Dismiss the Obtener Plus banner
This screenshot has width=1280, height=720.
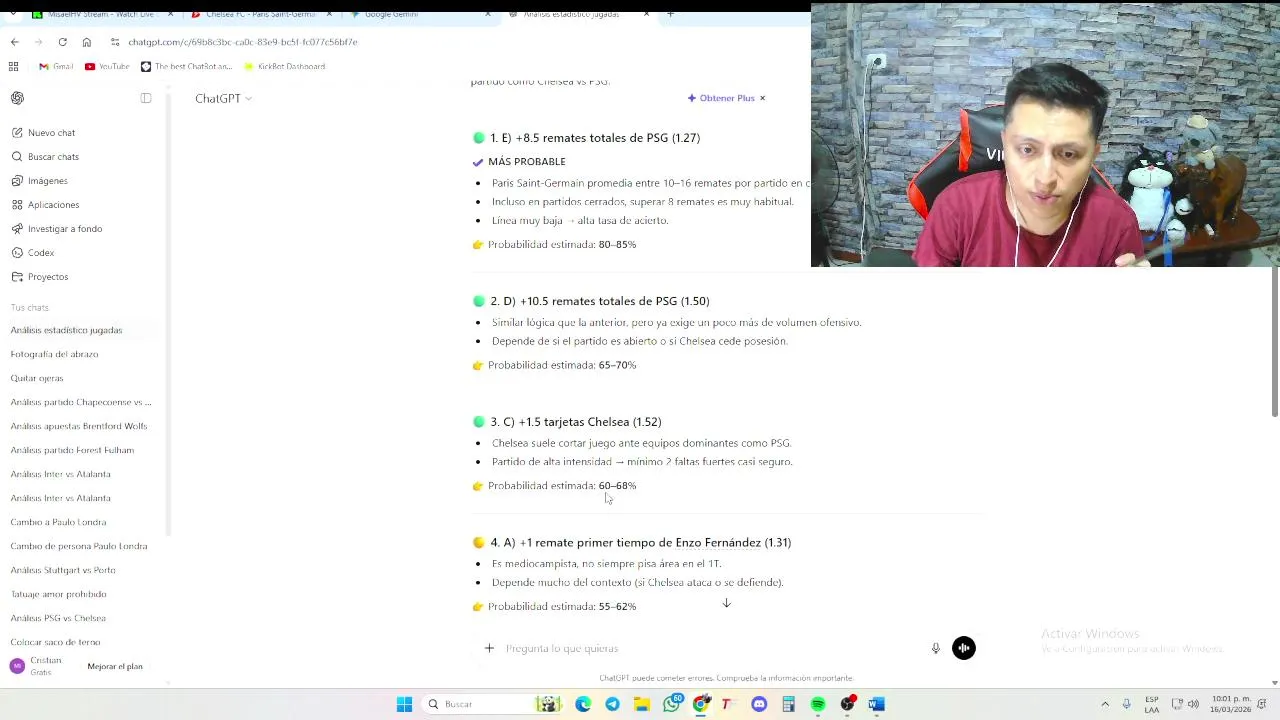[762, 98]
